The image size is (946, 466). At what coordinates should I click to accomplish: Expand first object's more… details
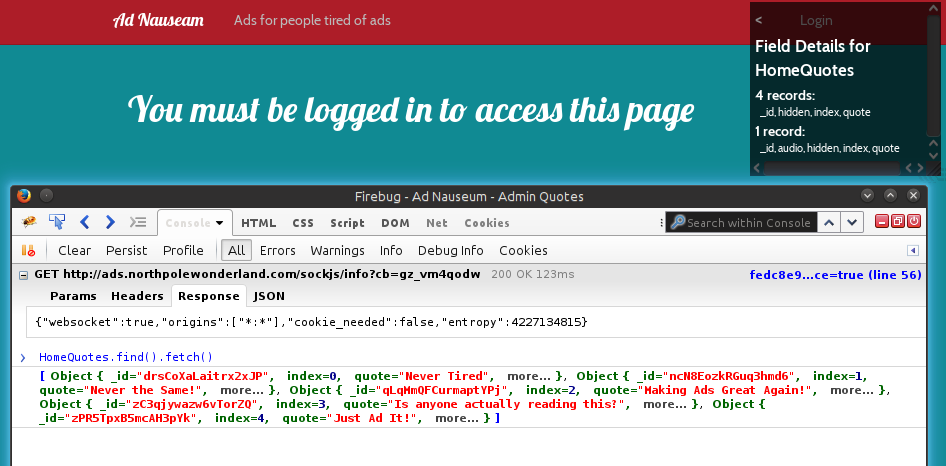pos(534,375)
